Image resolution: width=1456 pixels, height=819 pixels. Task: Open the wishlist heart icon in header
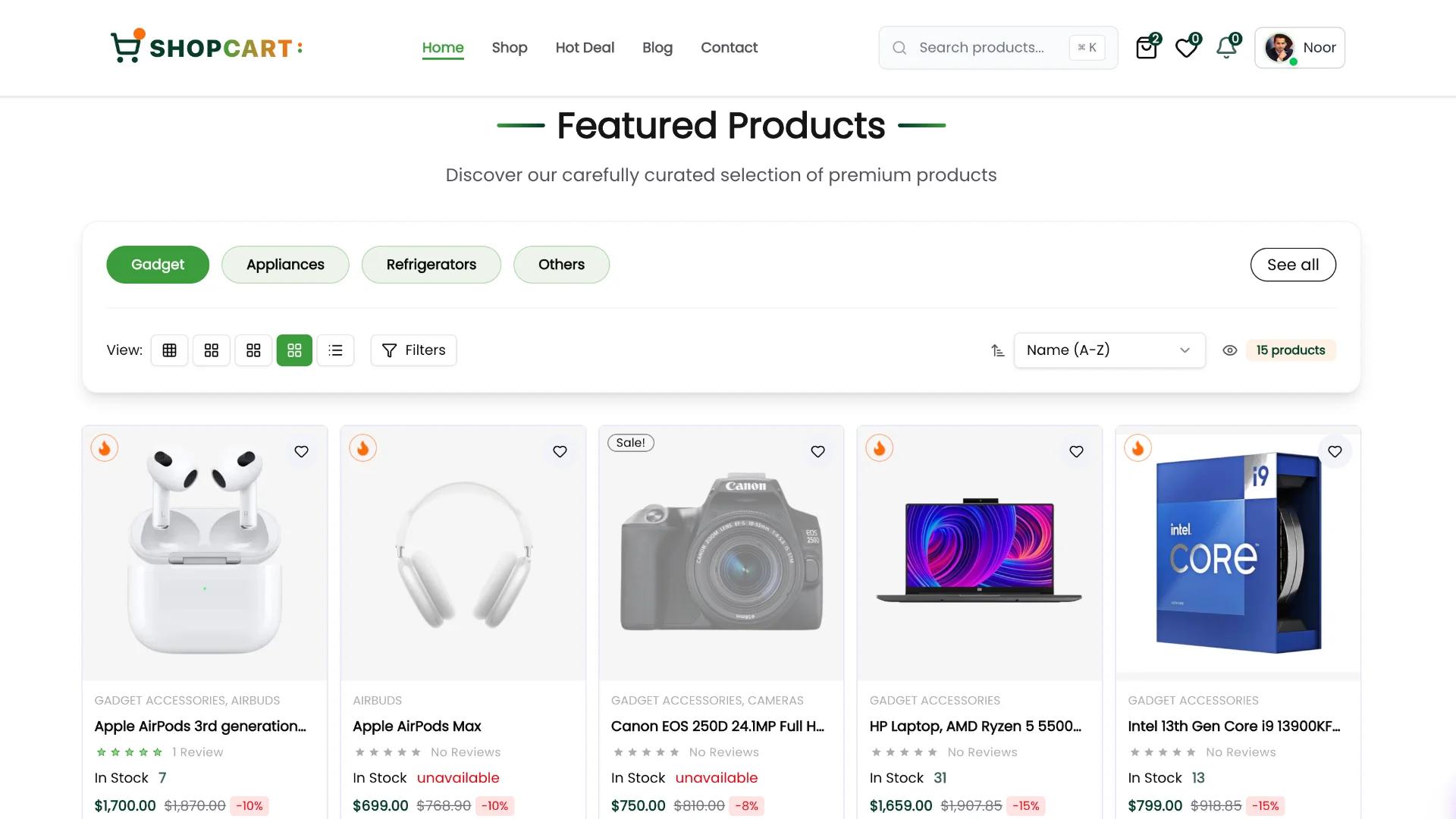coord(1187,48)
